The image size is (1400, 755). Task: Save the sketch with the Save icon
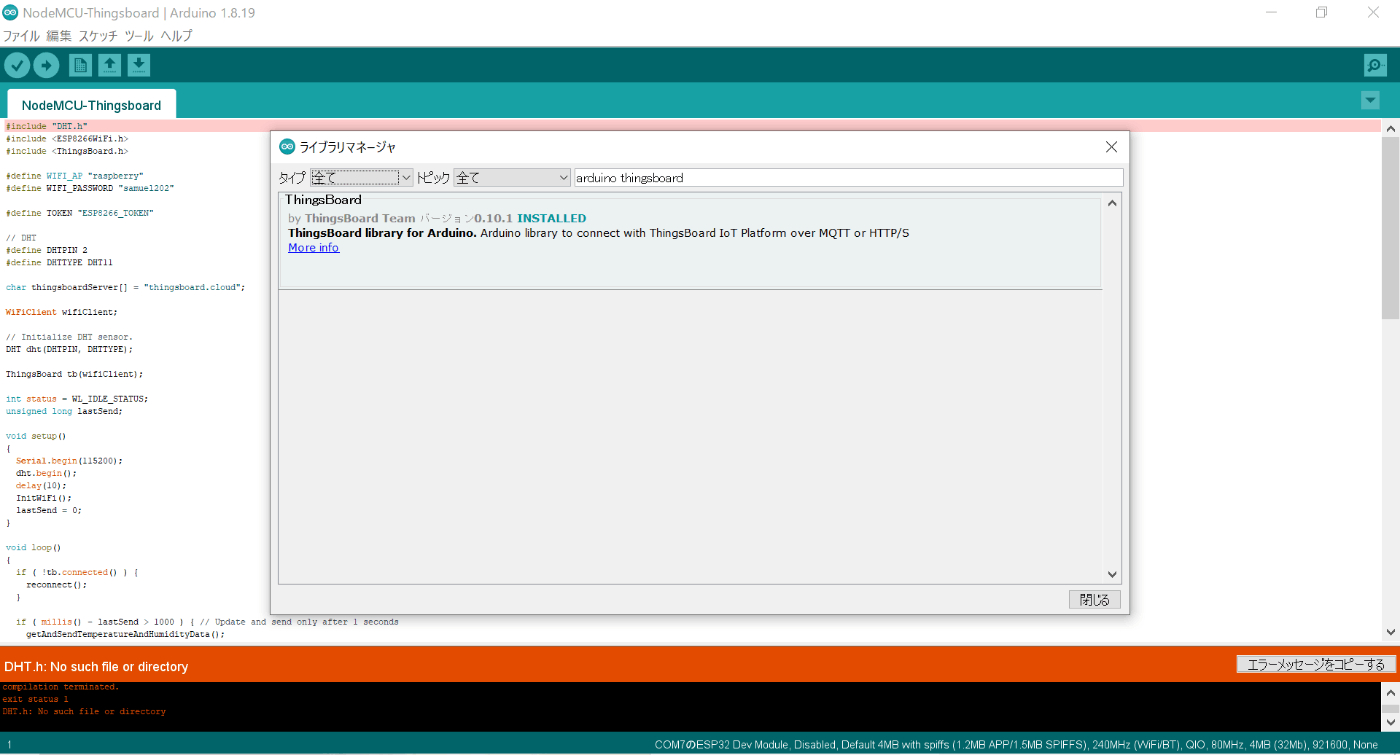point(139,65)
